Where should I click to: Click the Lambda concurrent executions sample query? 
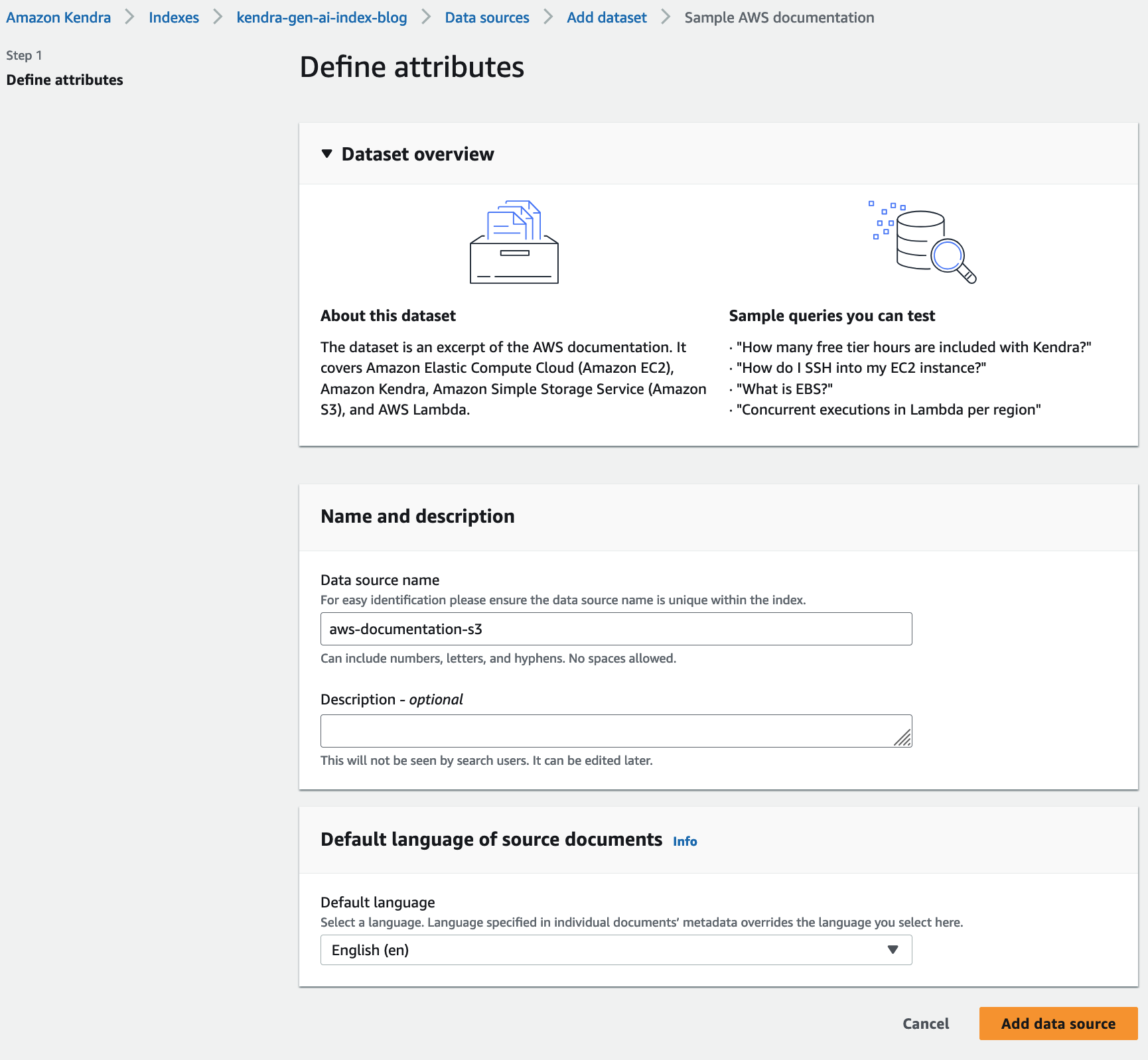889,410
